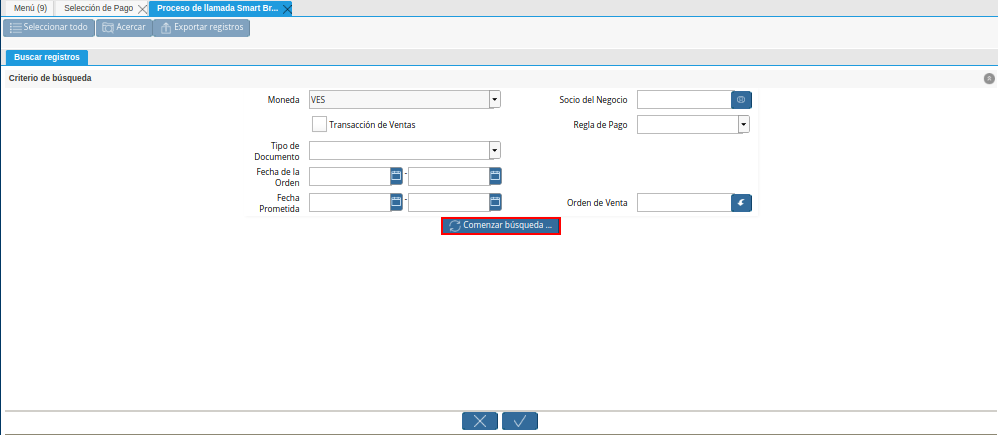Click the Transacción de Ventas label
The height and width of the screenshot is (435, 998).
click(x=372, y=125)
